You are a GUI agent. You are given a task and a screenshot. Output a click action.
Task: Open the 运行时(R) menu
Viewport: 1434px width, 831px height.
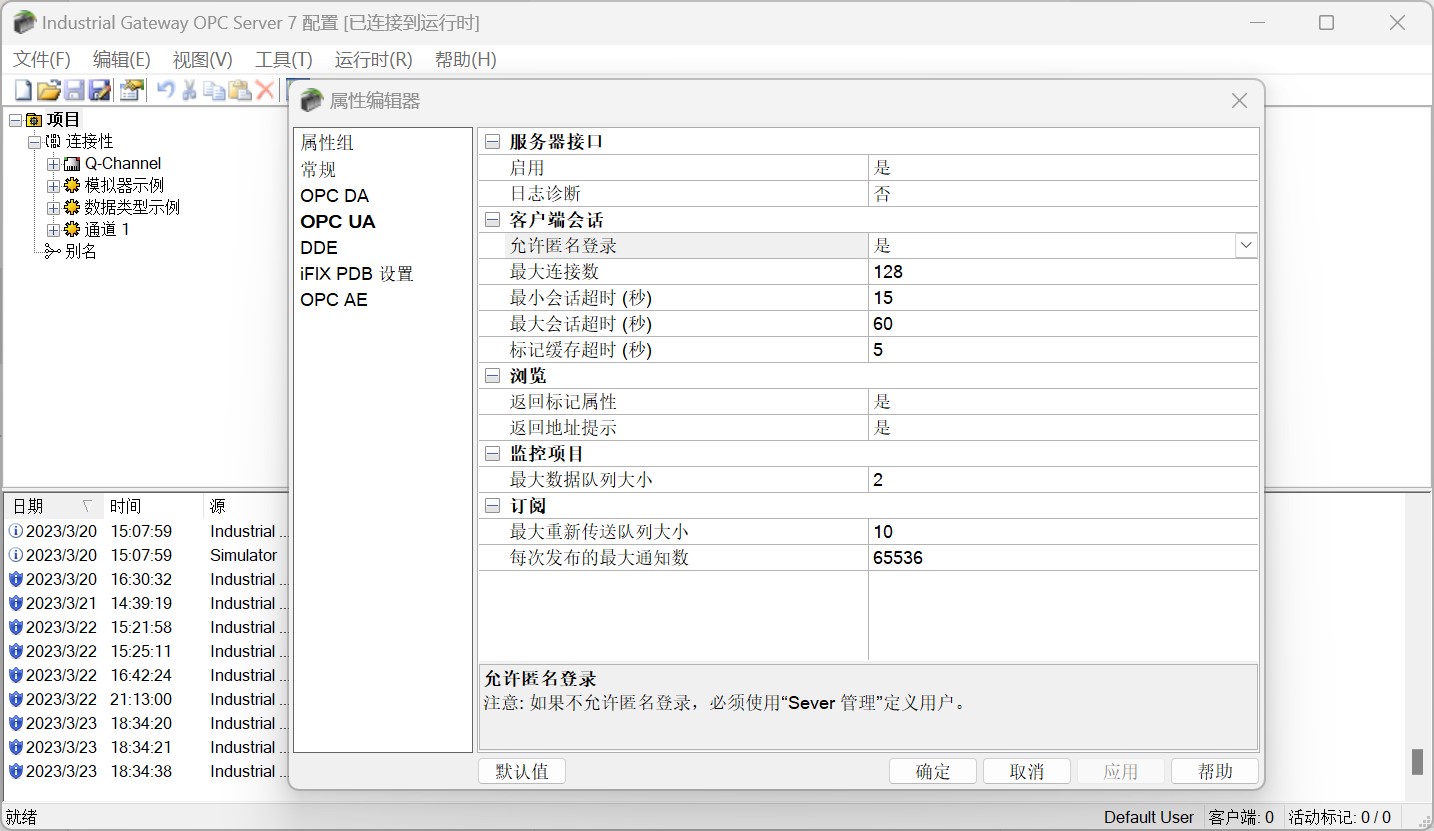(373, 60)
